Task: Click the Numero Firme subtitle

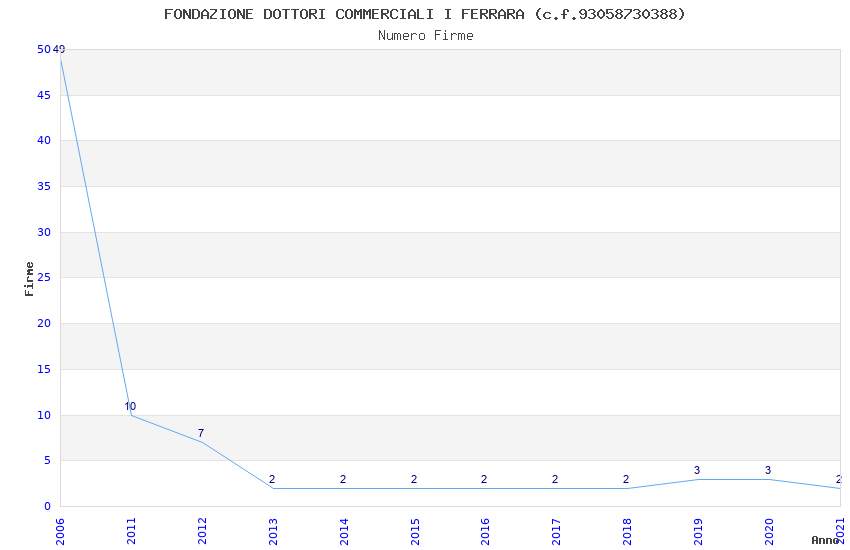Action: pyautogui.click(x=426, y=35)
